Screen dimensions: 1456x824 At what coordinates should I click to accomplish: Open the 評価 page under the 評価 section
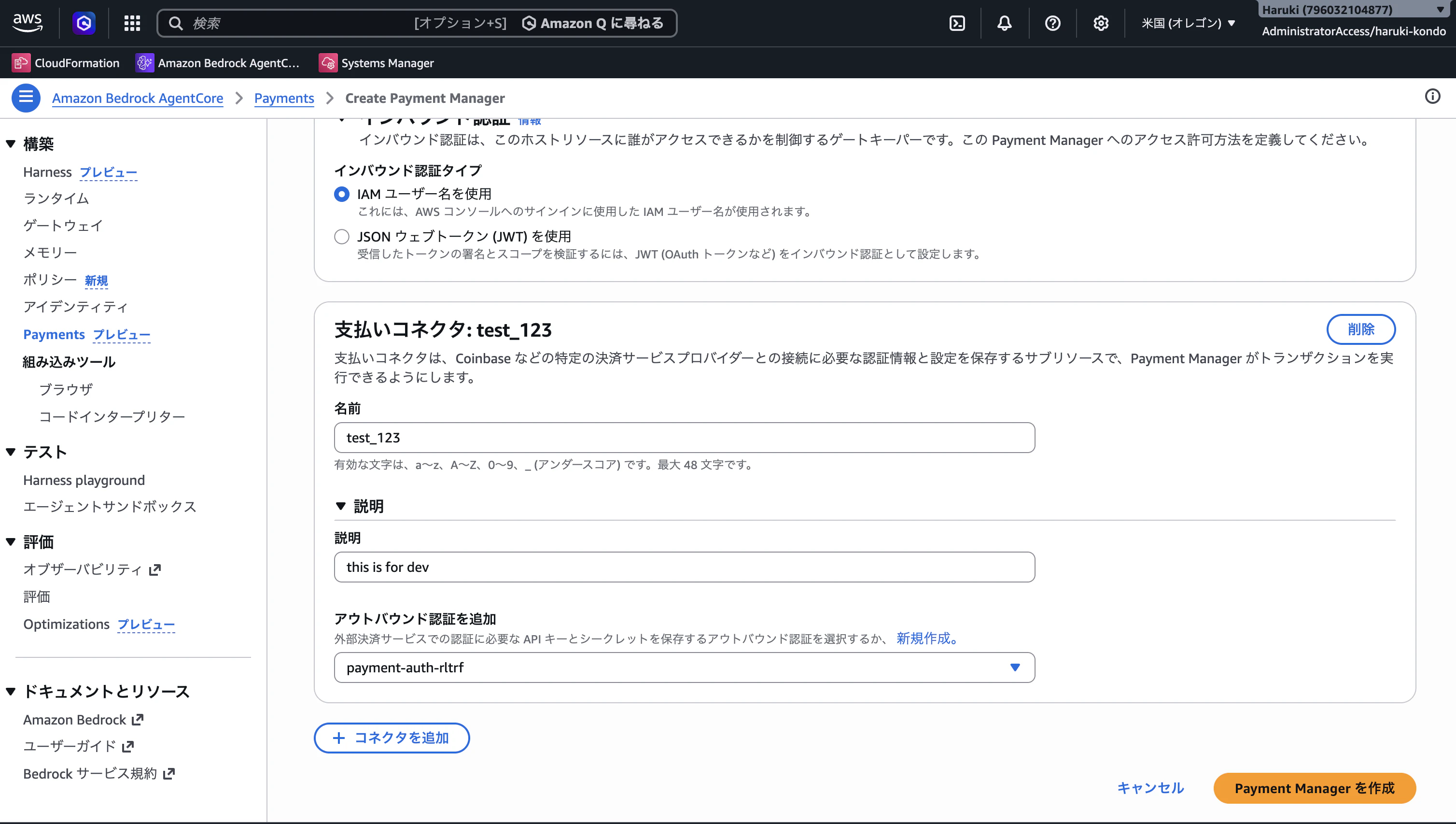click(x=37, y=597)
